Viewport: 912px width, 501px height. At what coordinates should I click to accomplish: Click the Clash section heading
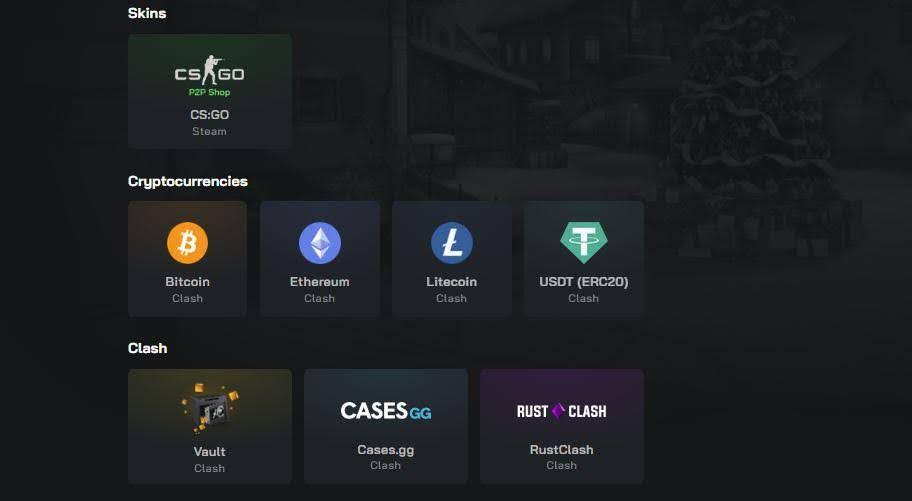pyautogui.click(x=148, y=348)
